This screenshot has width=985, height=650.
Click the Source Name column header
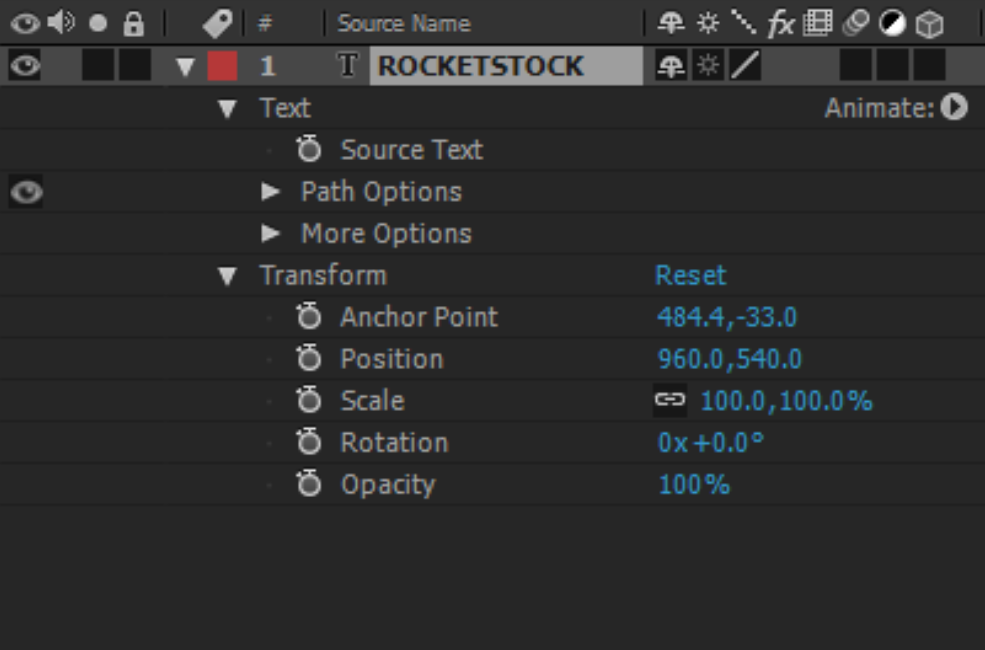[403, 24]
